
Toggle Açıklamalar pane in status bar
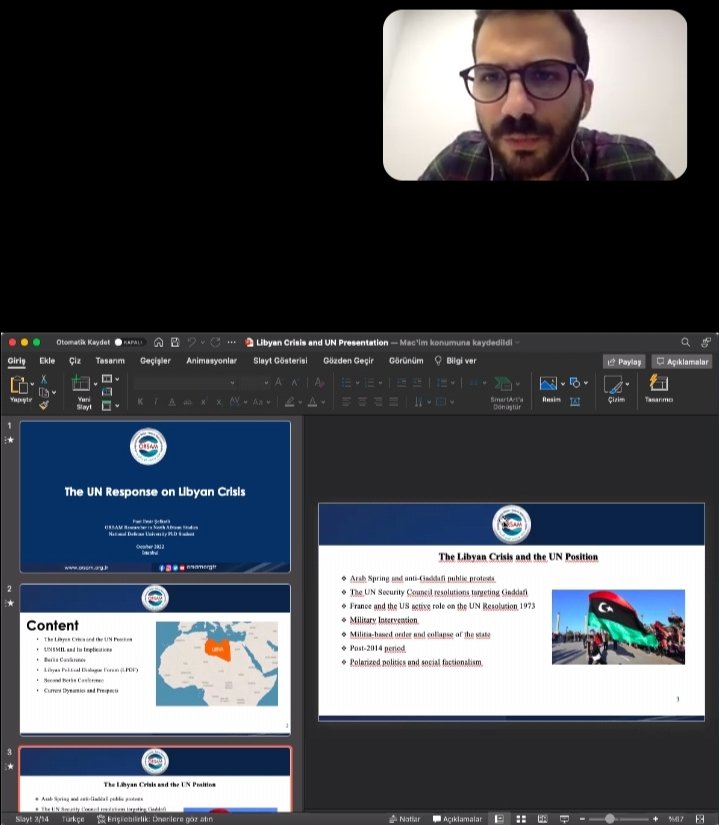point(457,819)
